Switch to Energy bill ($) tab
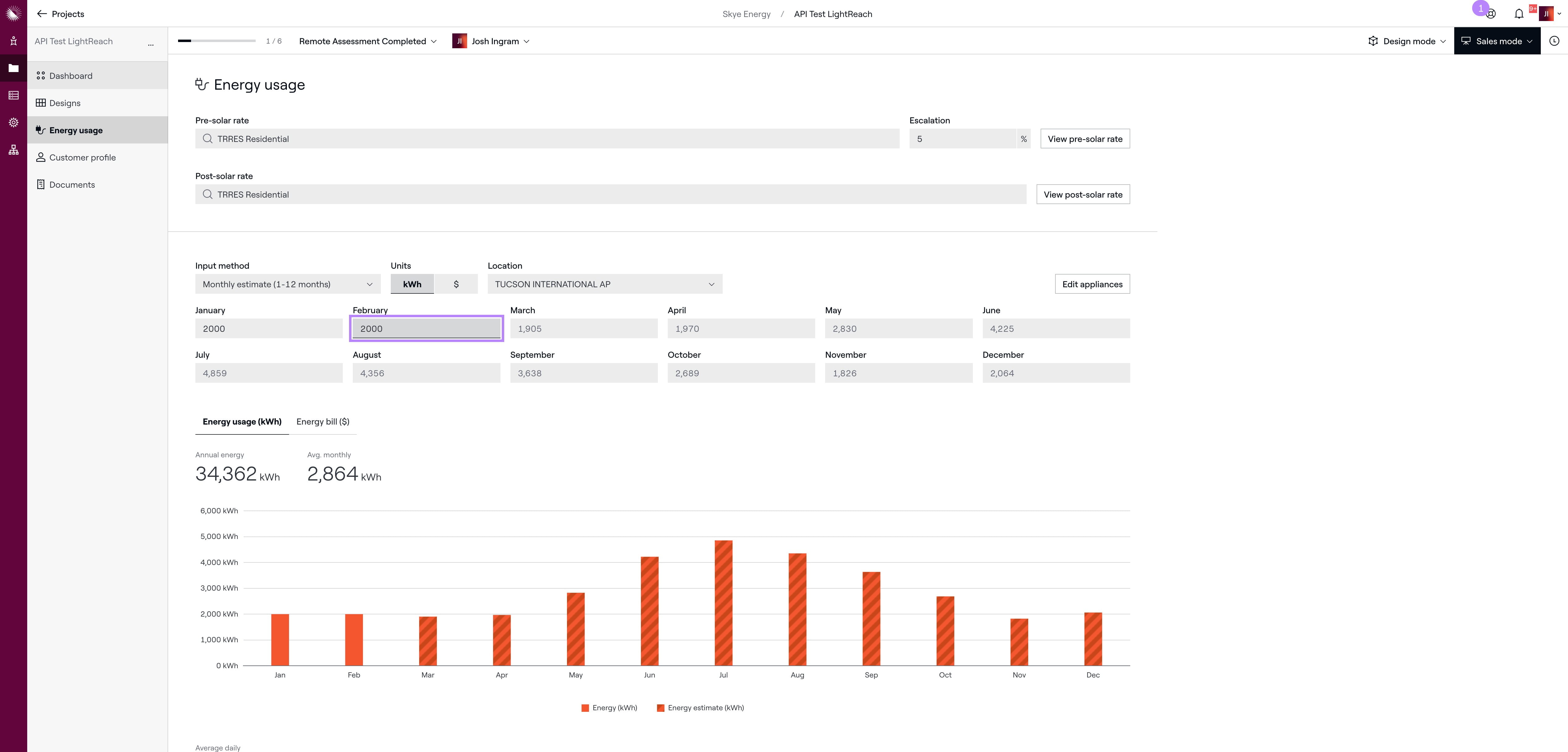Screen dimensions: 1568x752 click(x=323, y=421)
